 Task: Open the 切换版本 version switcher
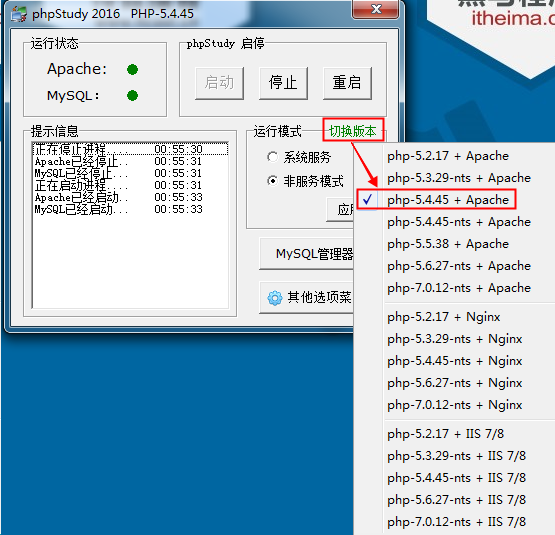[x=353, y=131]
